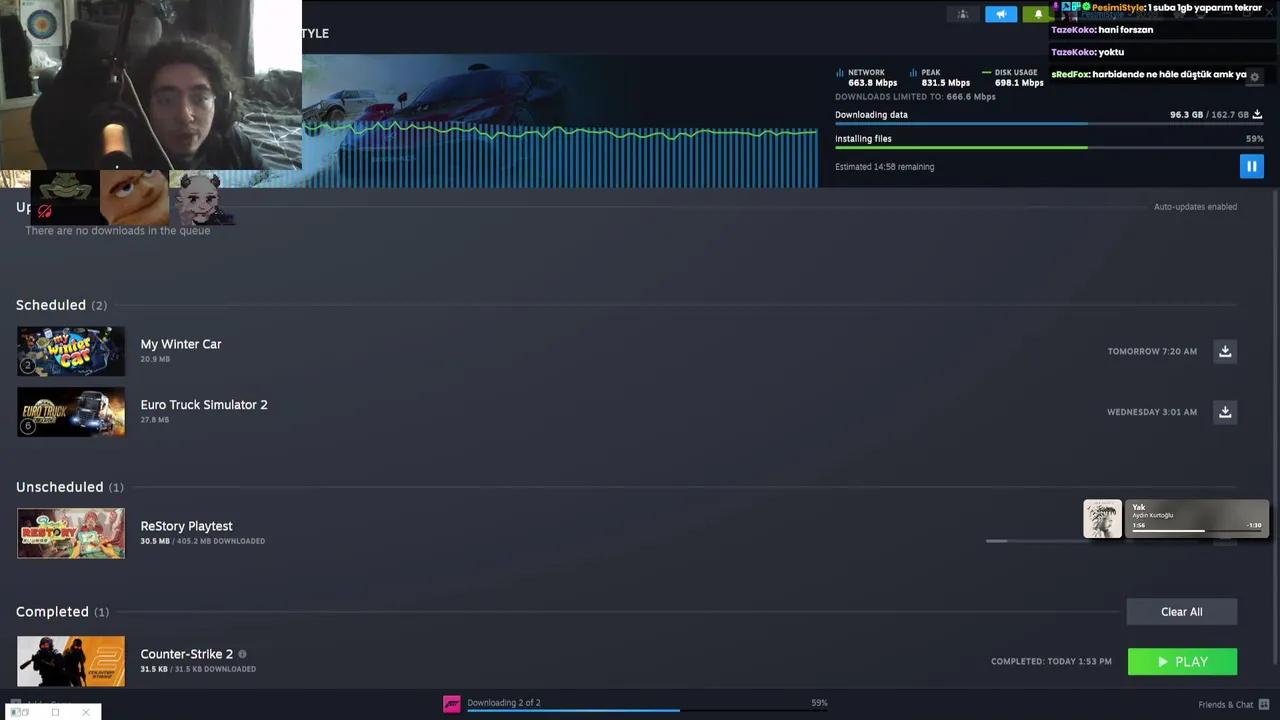Open Counter-Strike 2 thumbnail

(x=71, y=661)
